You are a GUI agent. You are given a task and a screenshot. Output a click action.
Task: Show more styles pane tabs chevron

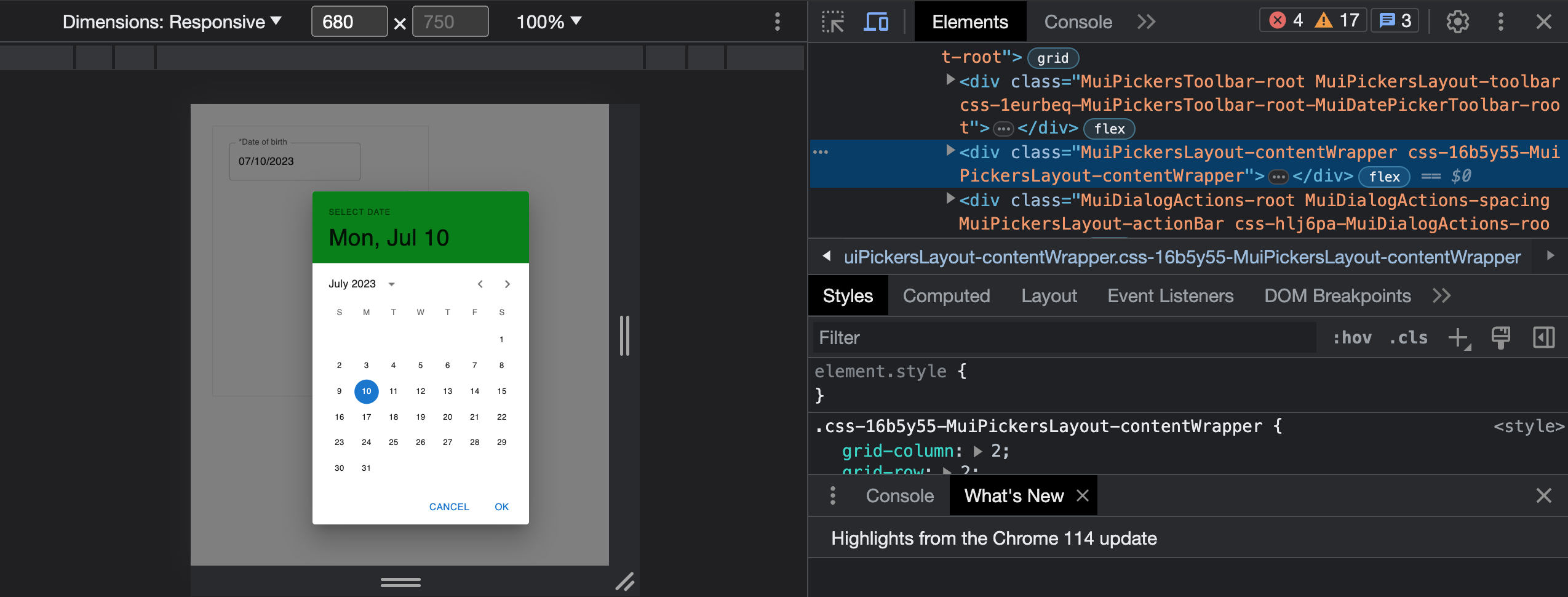(1441, 296)
